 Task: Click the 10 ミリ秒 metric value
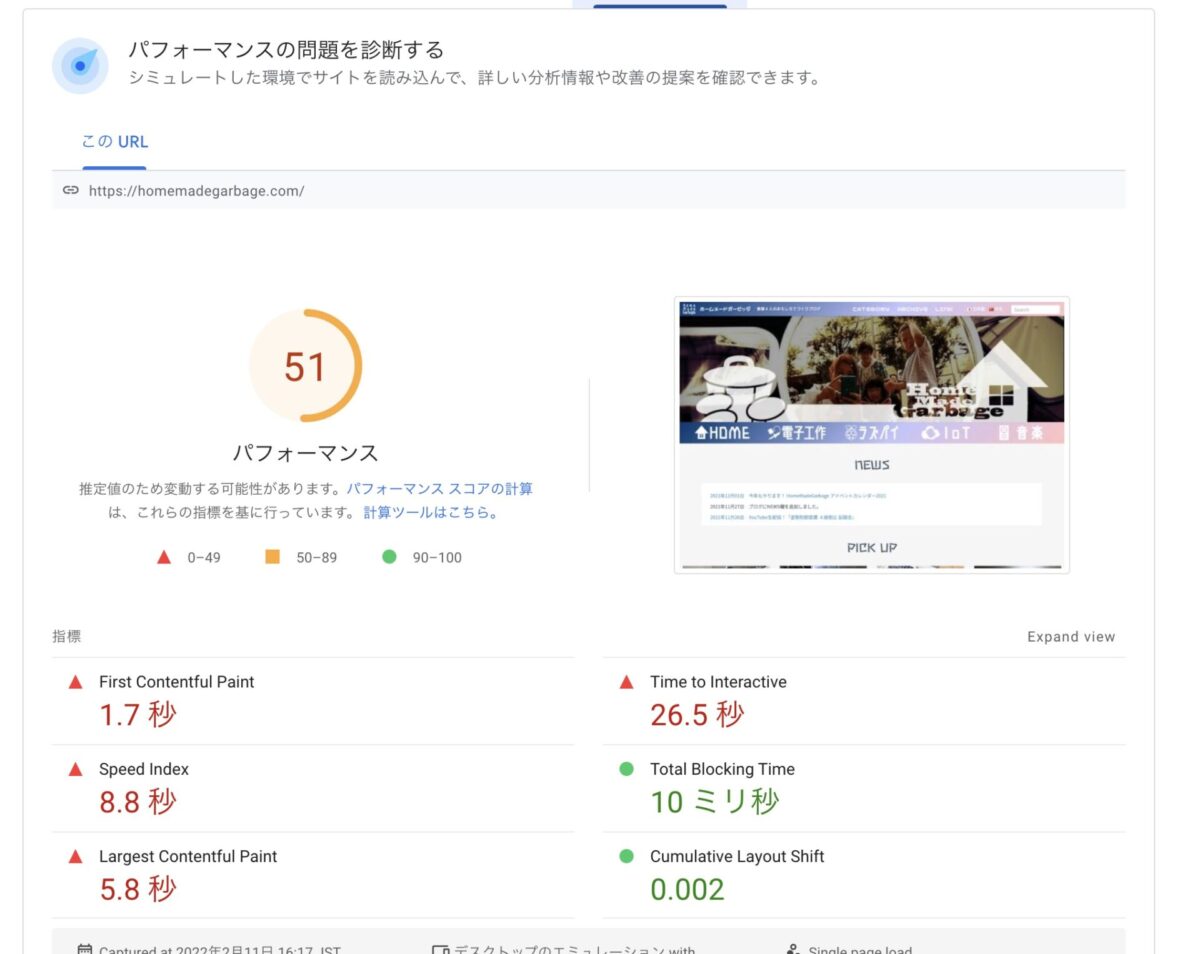click(x=715, y=801)
